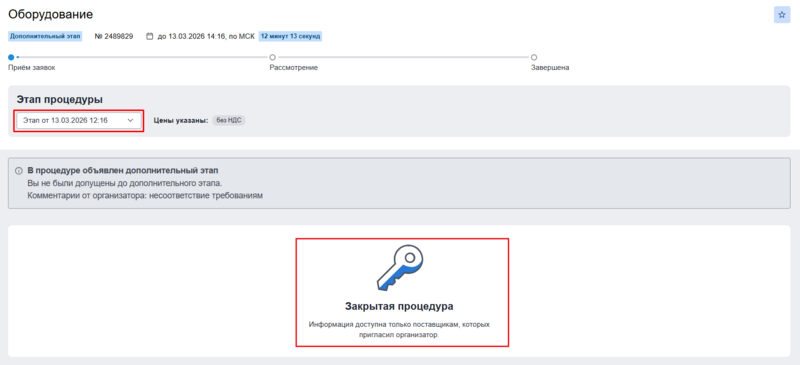Screen dimensions: 800x365
Task: Click the 'без НДС' price tag
Action: click(x=229, y=120)
